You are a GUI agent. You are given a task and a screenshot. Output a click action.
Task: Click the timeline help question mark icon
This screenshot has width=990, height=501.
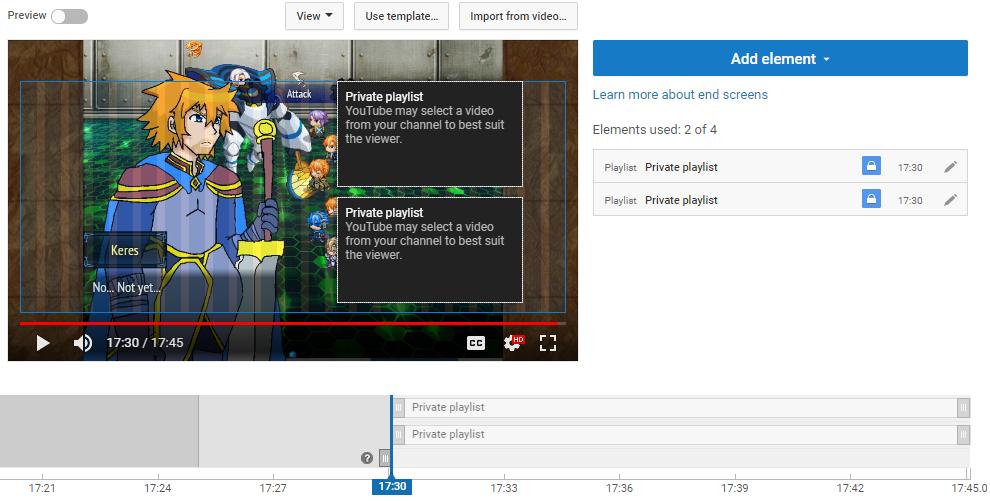coord(367,458)
